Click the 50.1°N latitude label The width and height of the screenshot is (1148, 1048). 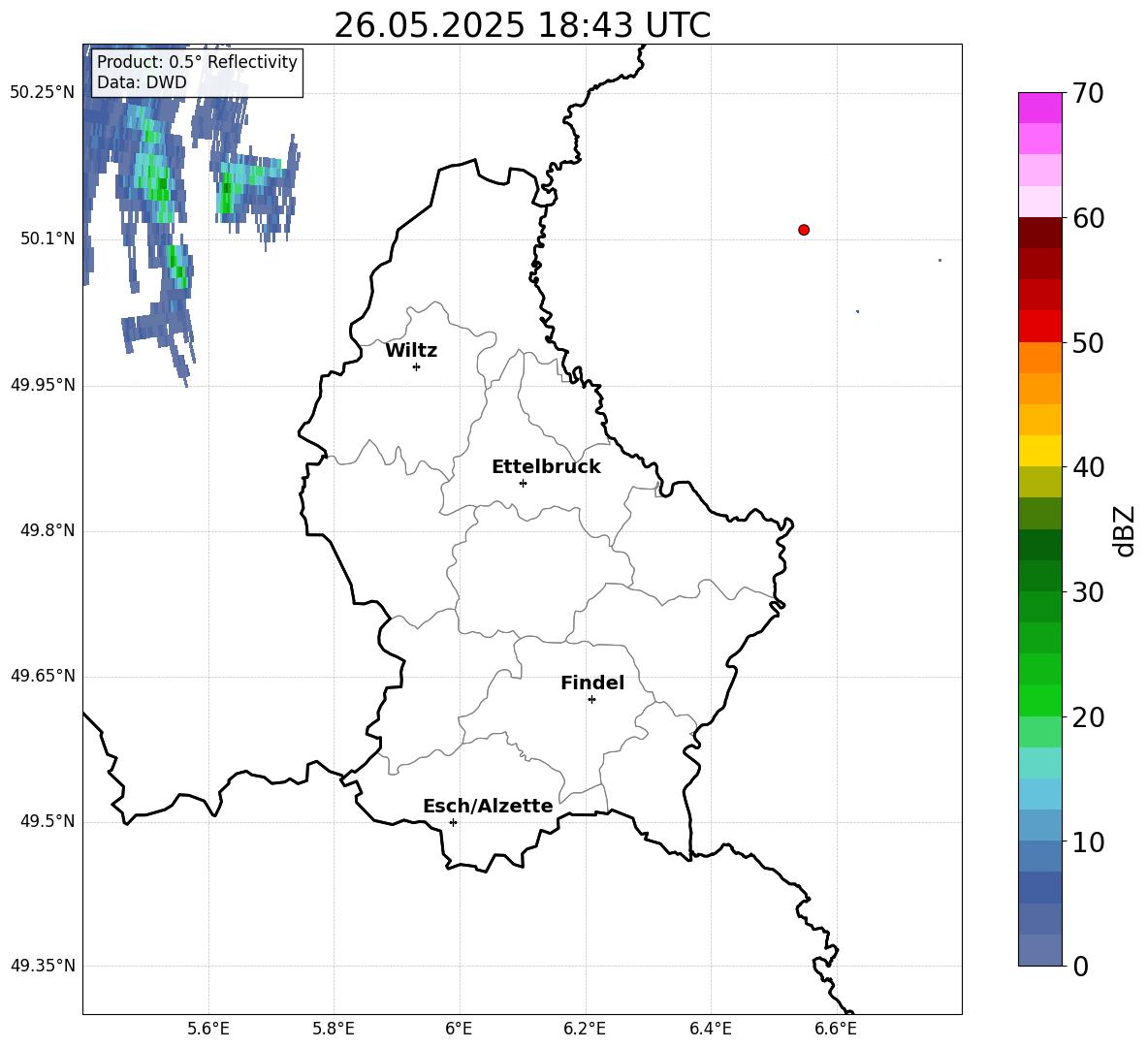(x=48, y=238)
